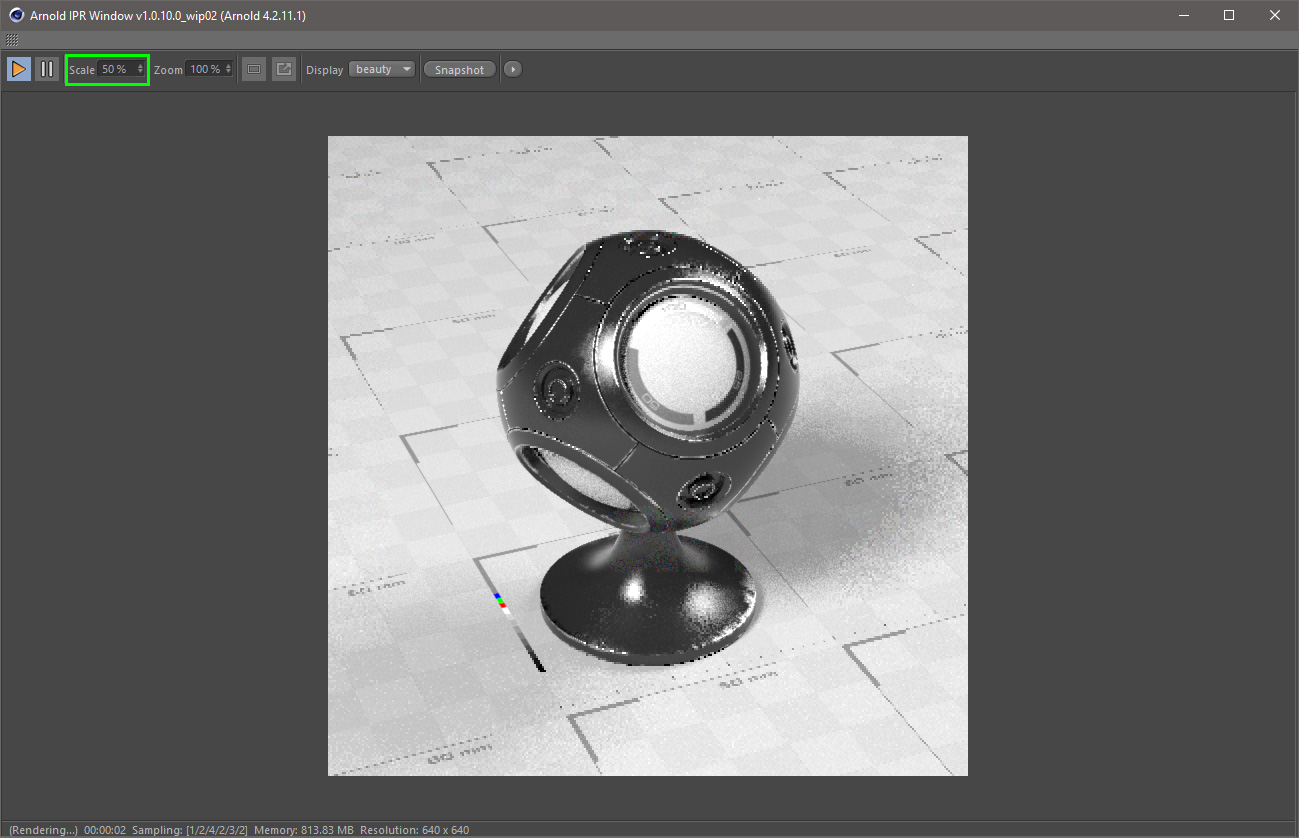1299x838 pixels.
Task: Click the Arnold IPR Window title text
Action: tap(168, 15)
